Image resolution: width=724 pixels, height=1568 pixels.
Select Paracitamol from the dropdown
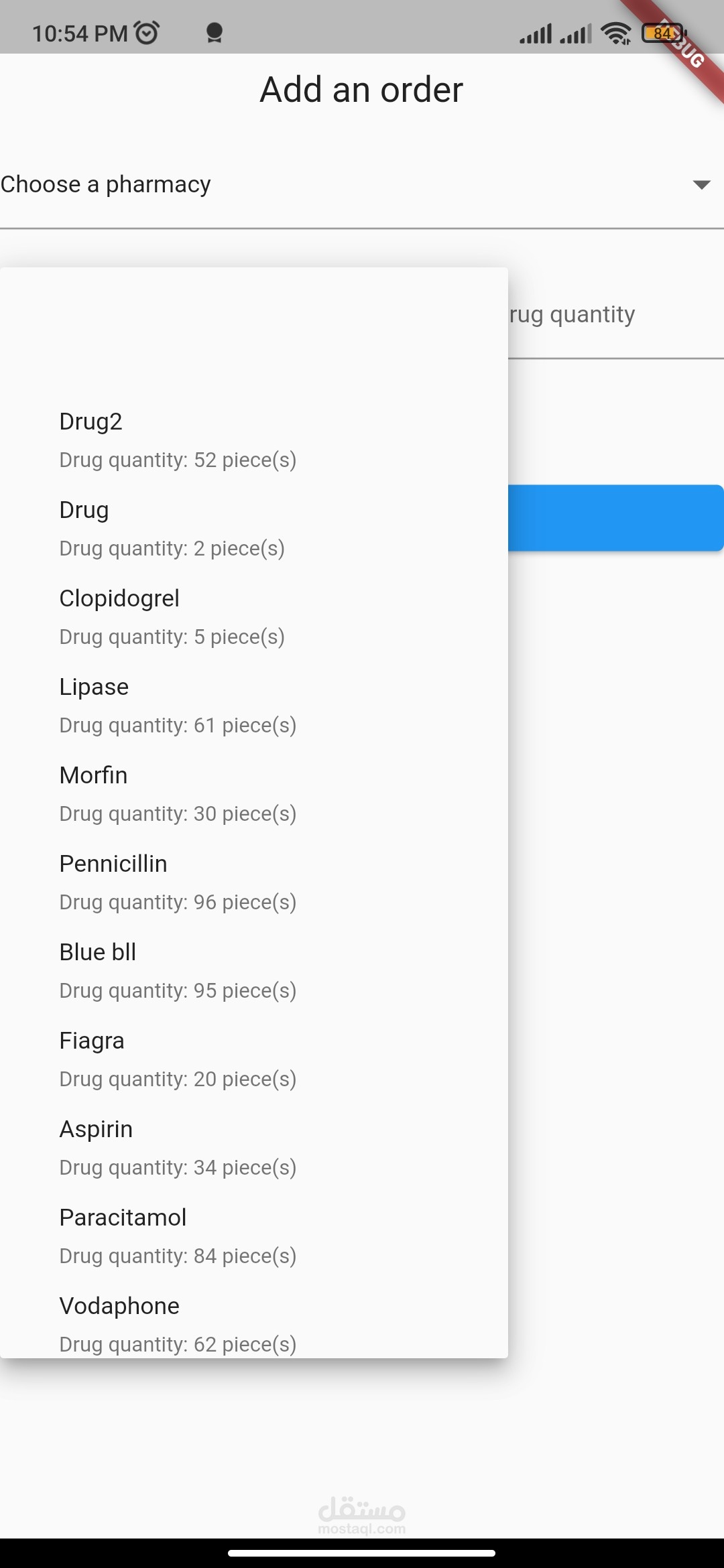point(178,1236)
